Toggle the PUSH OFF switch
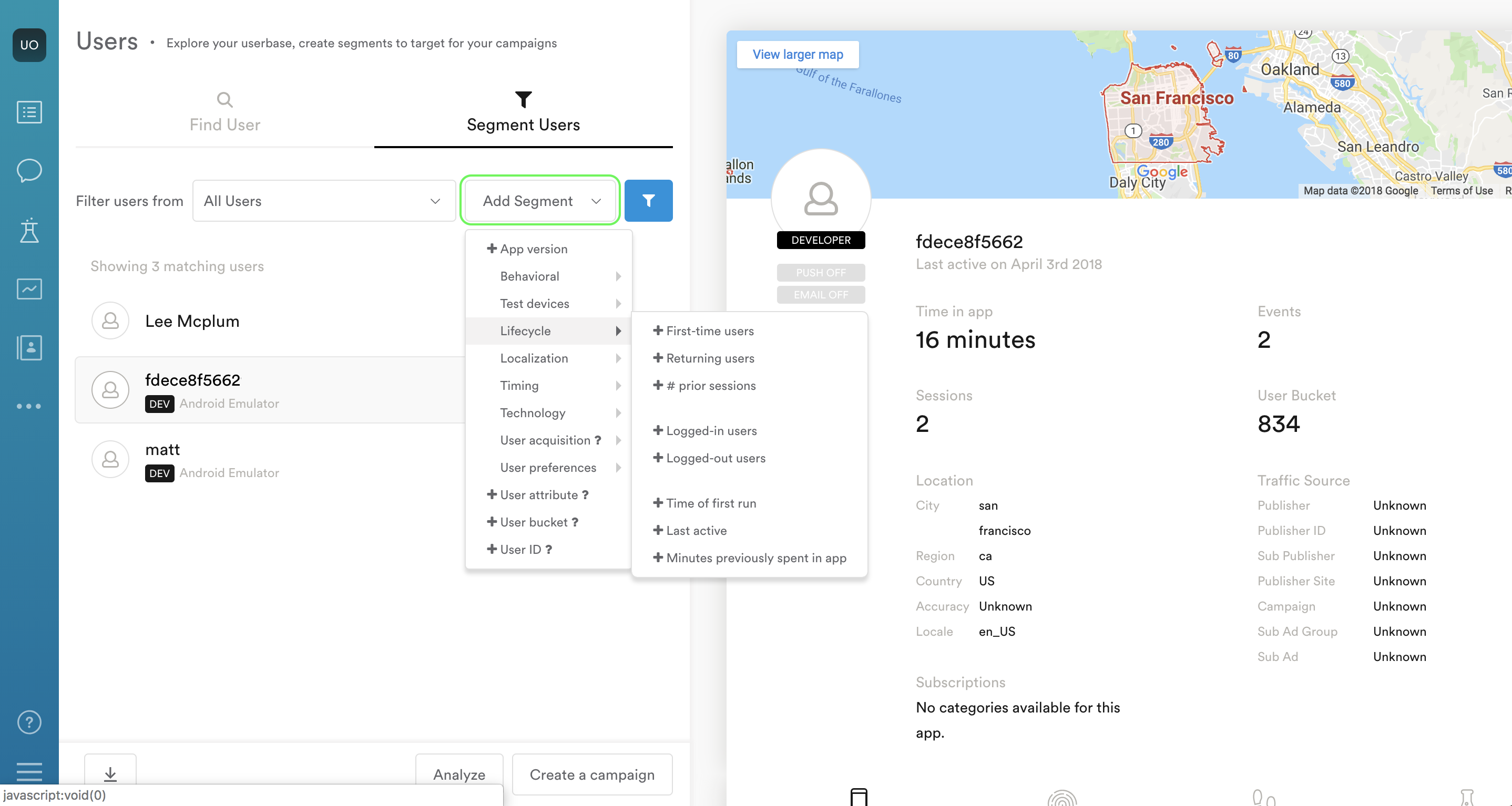The image size is (1512, 806). pos(821,273)
